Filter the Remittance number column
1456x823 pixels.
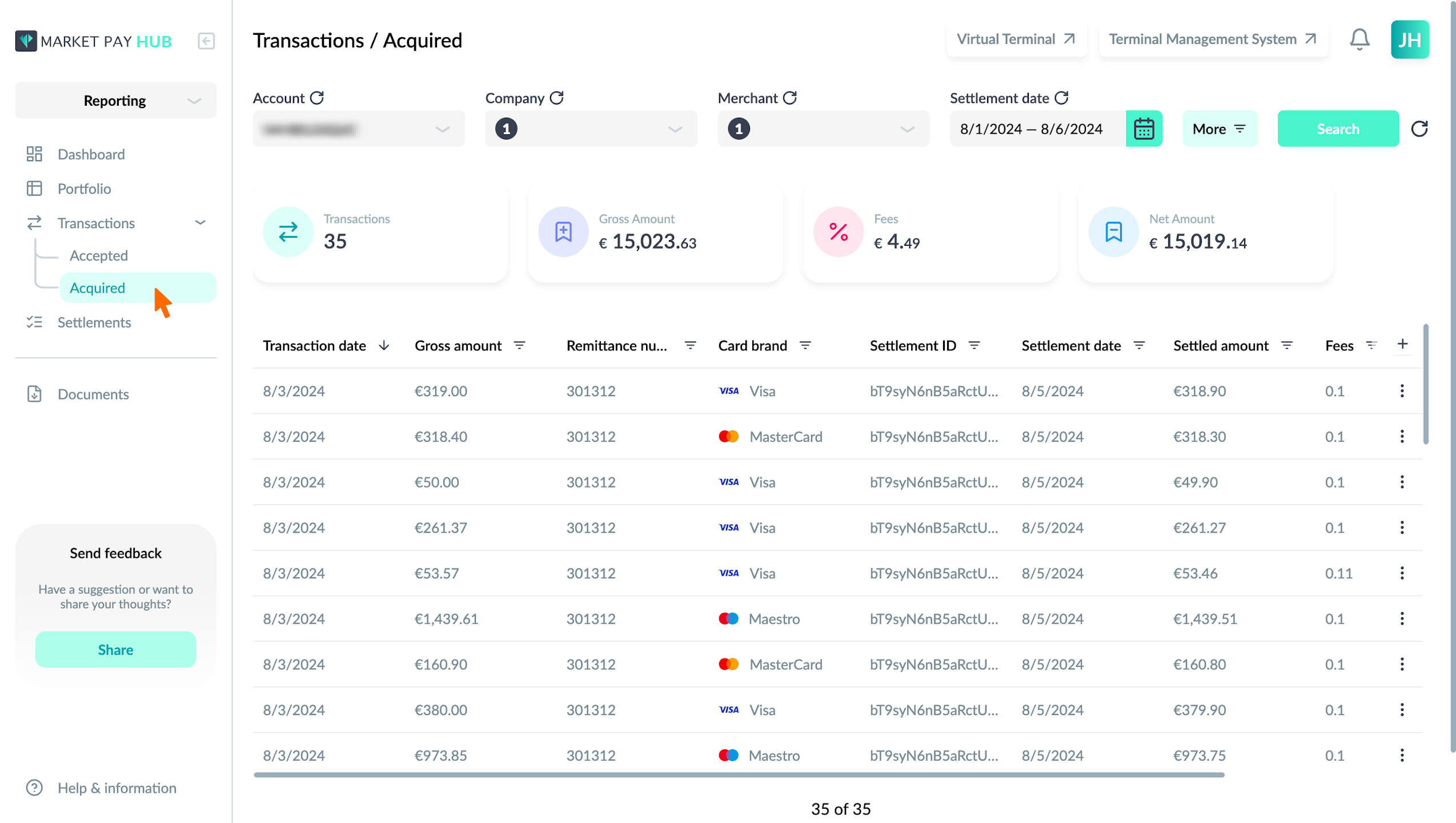click(690, 345)
